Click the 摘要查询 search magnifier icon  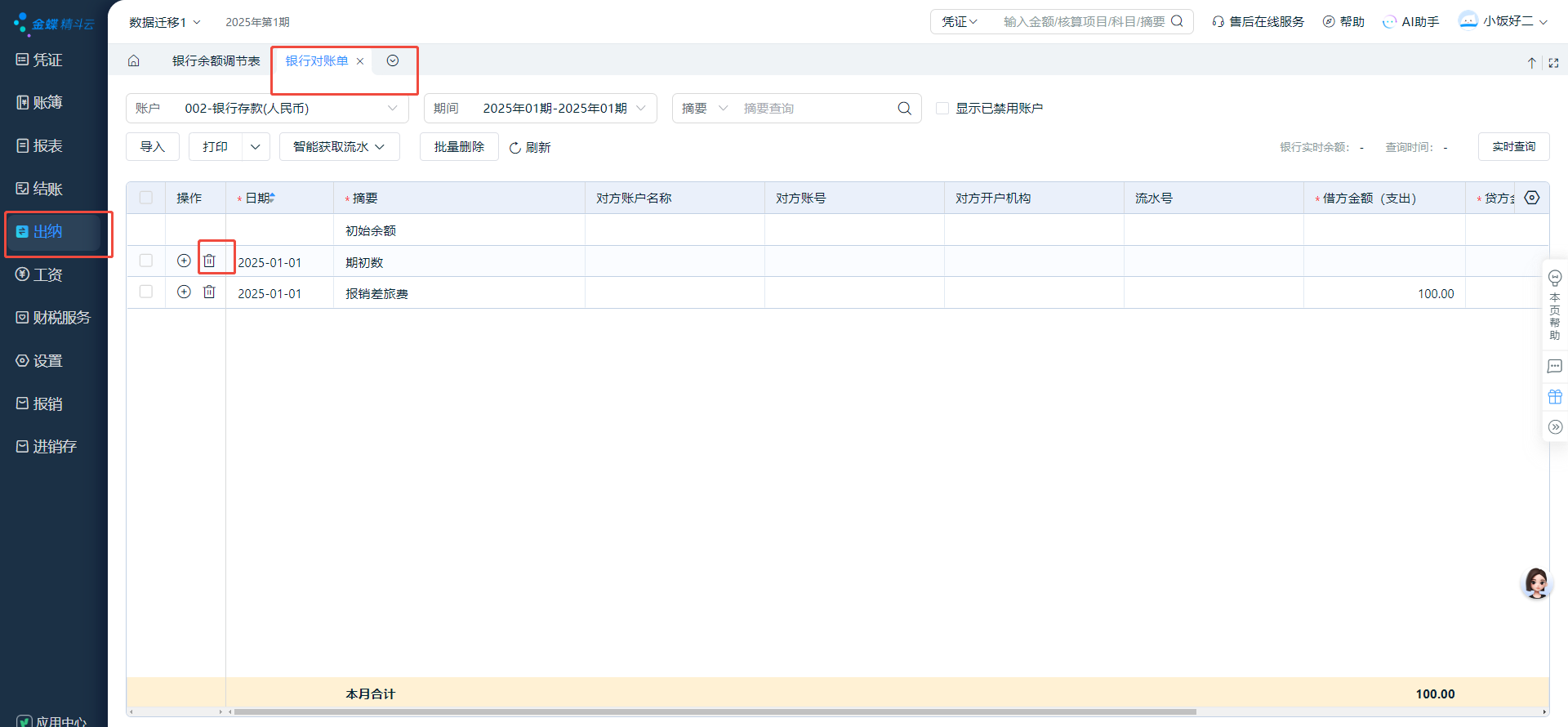904,109
